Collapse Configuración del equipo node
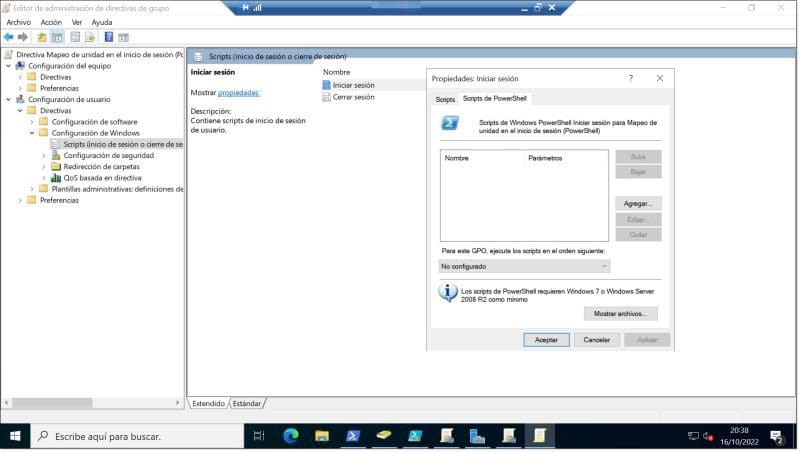Screen dimensions: 800x452 click(x=8, y=66)
